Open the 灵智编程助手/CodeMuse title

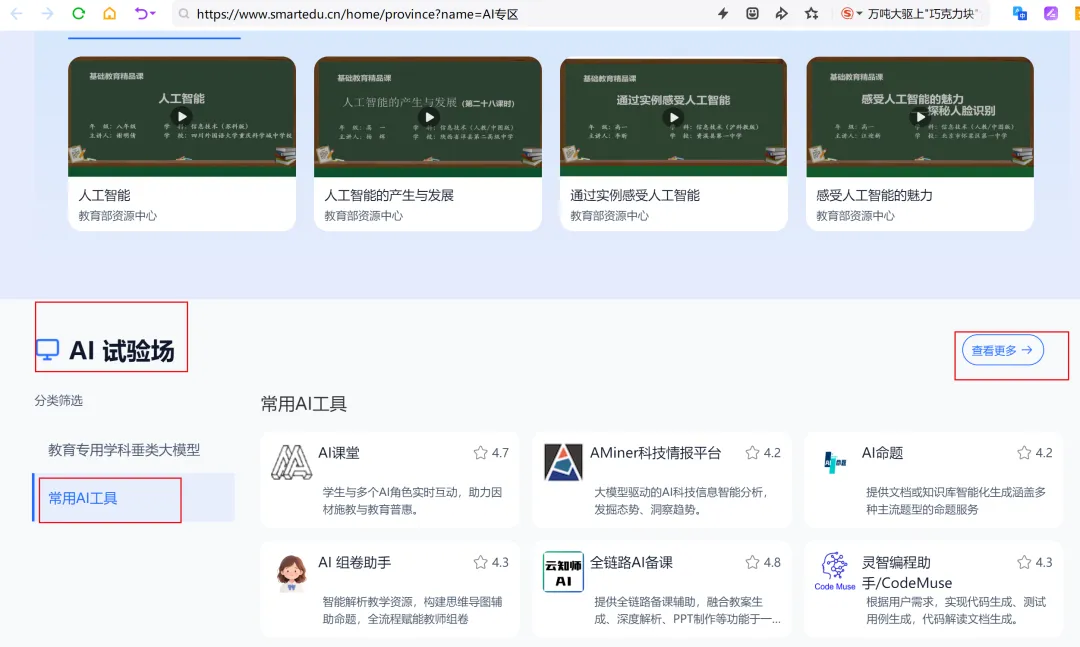(907, 573)
